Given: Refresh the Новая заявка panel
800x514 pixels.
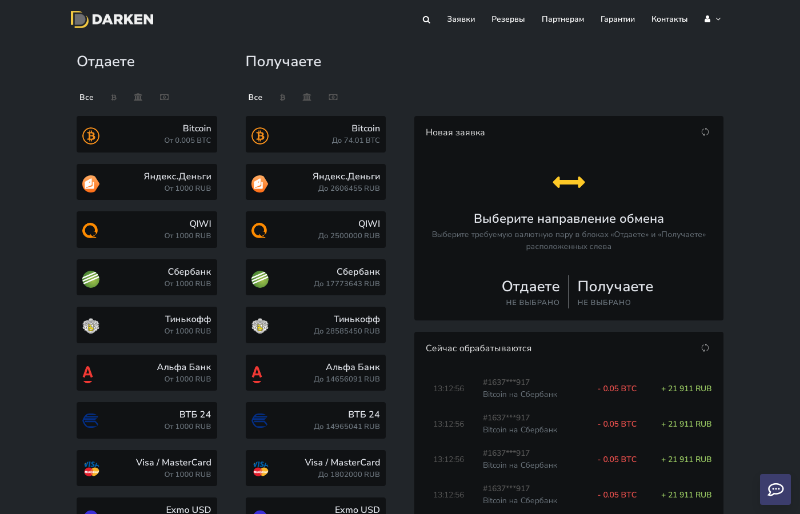Looking at the screenshot, I should pyautogui.click(x=705, y=132).
